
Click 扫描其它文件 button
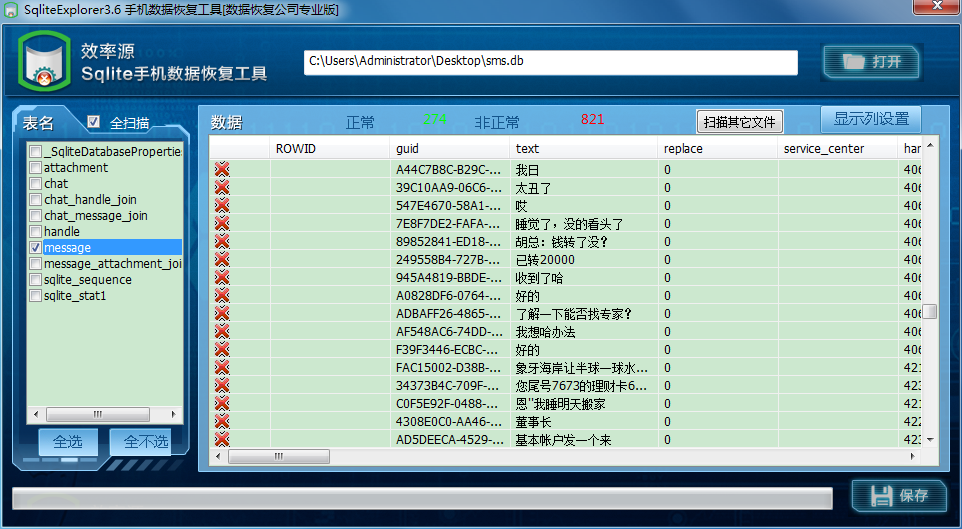(740, 122)
